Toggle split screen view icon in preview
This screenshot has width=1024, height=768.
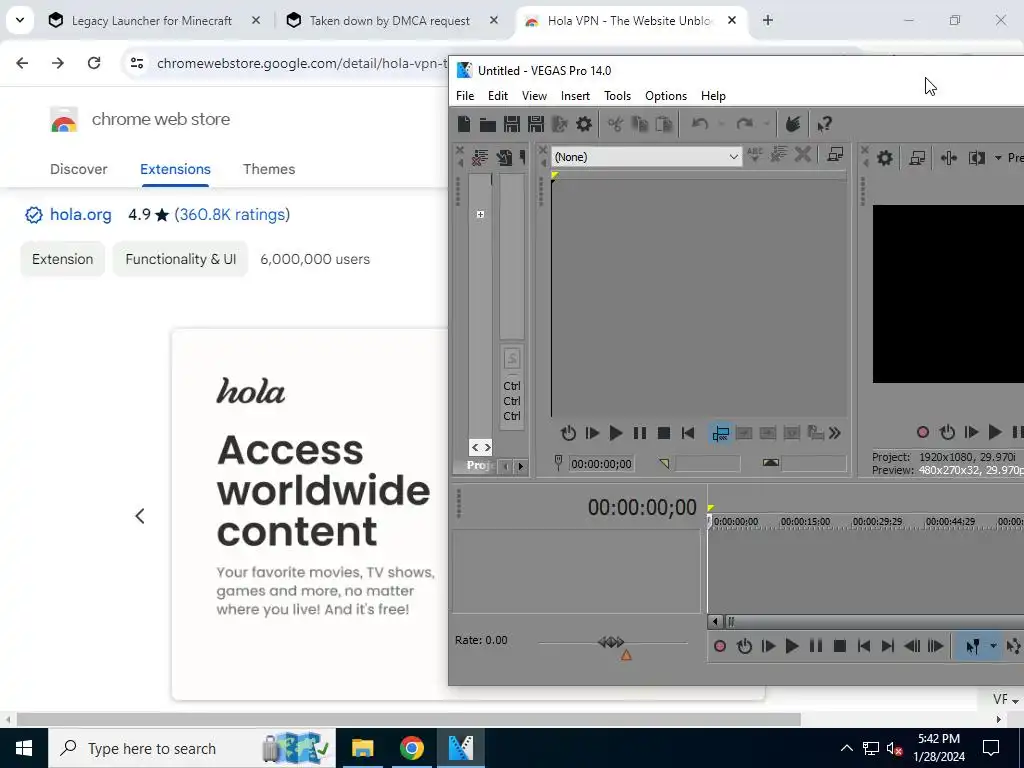tap(977, 157)
